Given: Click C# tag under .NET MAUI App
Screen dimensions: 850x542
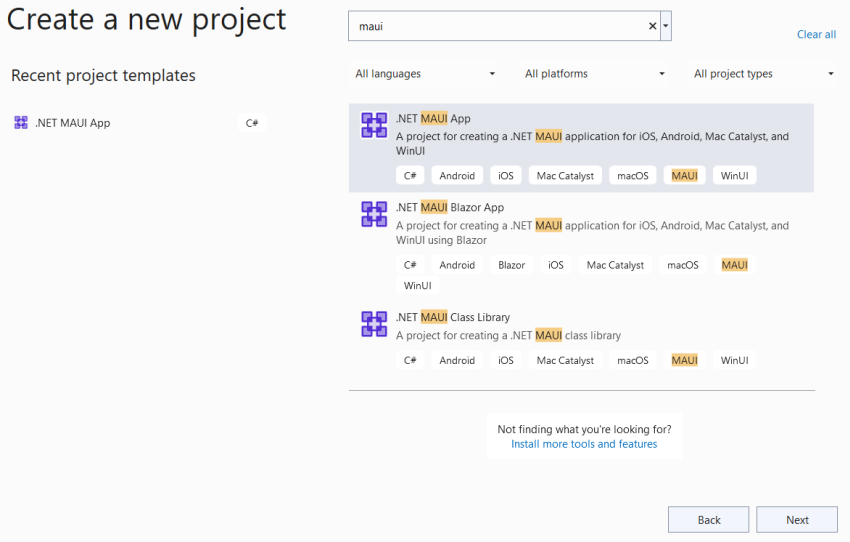Looking at the screenshot, I should pos(410,176).
